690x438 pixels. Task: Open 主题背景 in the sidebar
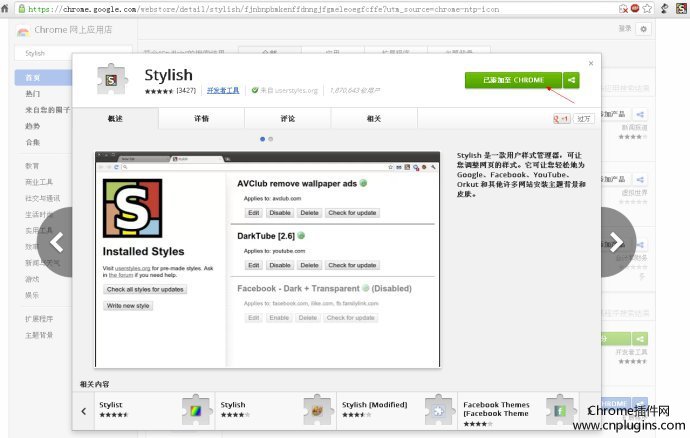coord(39,335)
